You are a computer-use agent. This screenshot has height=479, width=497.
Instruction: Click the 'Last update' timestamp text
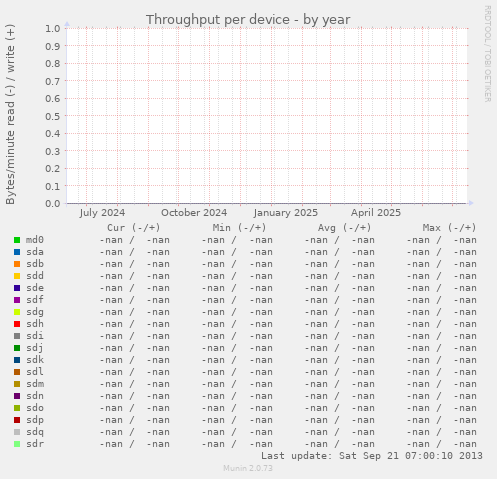coord(372,456)
